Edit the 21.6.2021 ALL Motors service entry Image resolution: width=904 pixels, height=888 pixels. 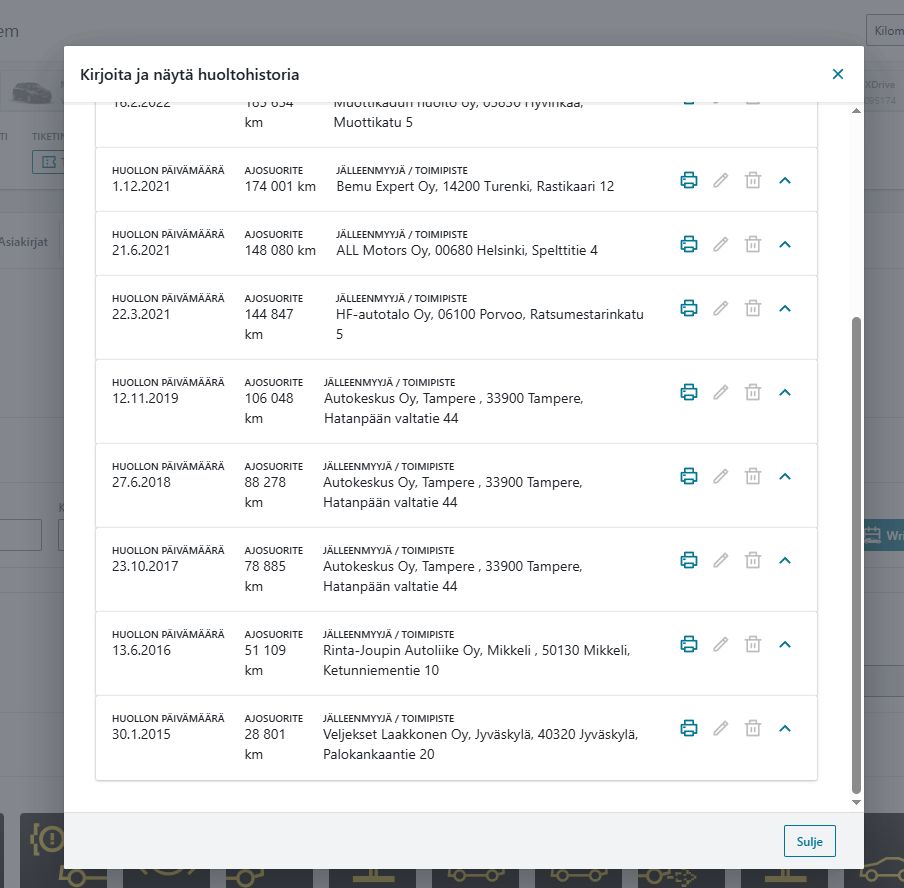720,244
